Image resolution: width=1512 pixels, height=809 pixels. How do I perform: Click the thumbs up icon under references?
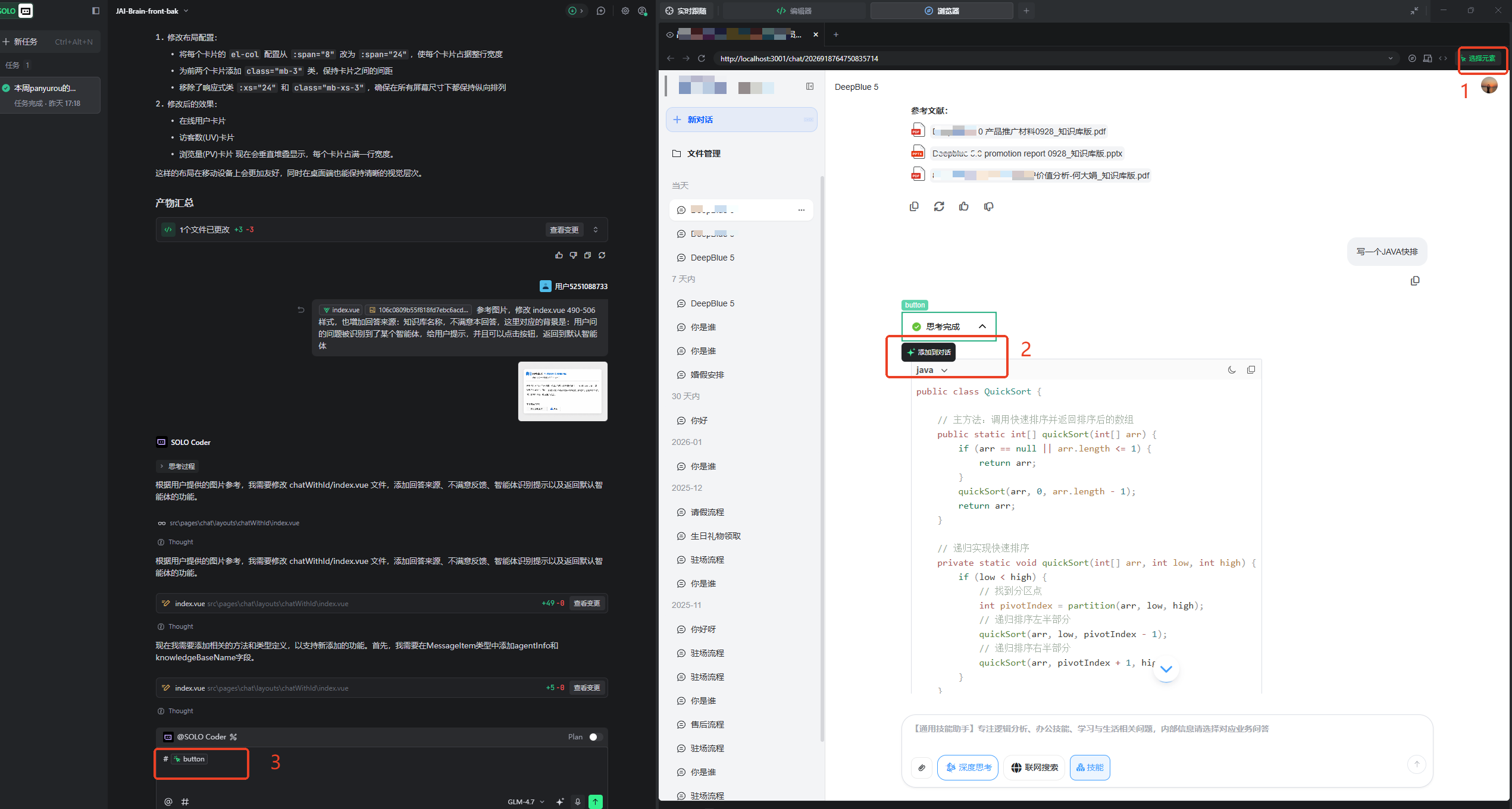(x=963, y=206)
